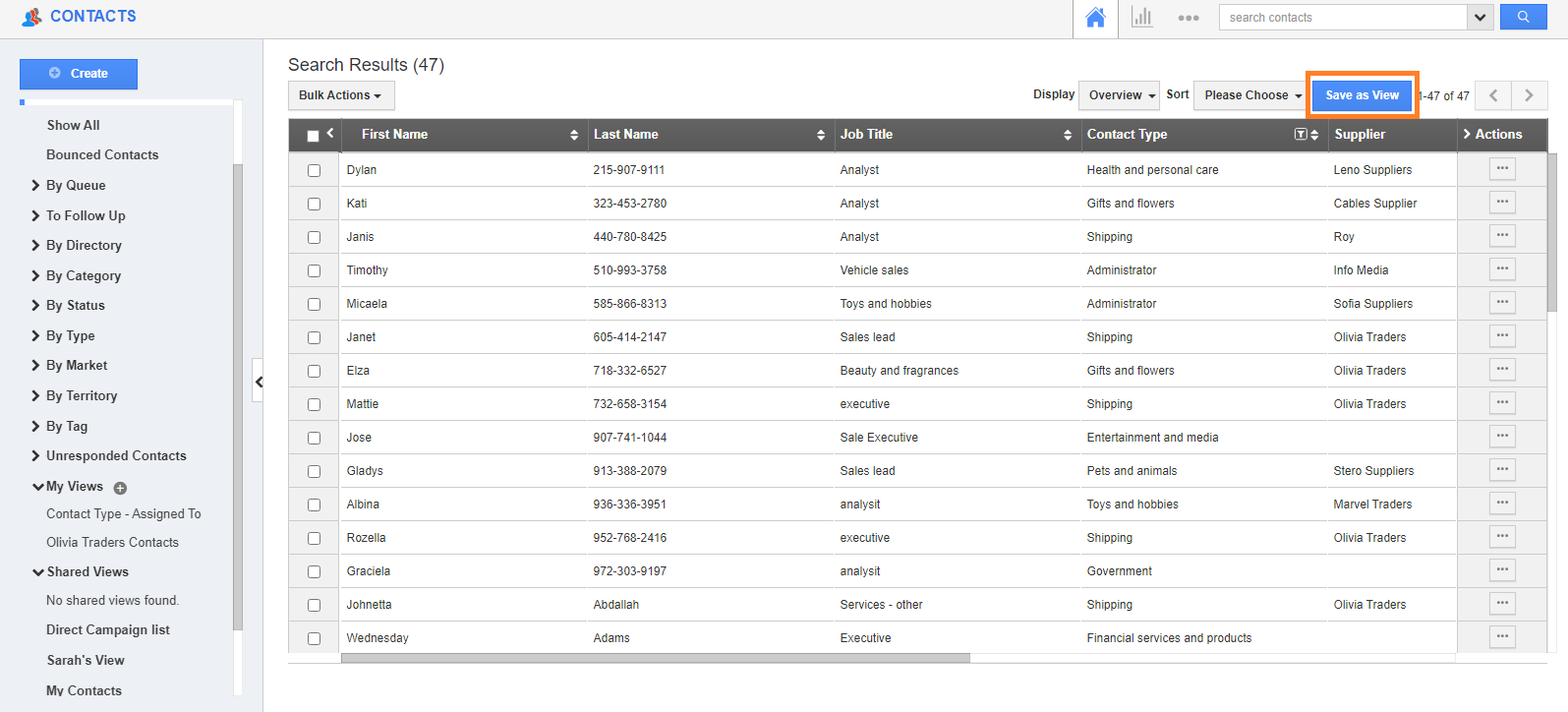Click the Save as View button

1362,95
